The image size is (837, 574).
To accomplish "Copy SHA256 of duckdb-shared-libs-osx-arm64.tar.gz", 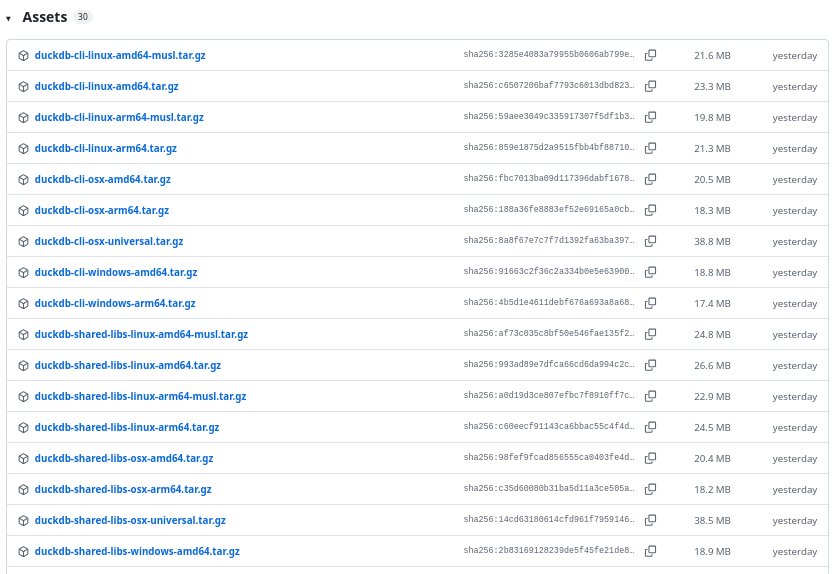I will (650, 489).
